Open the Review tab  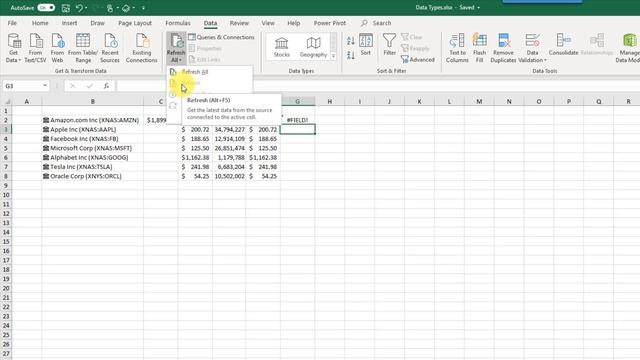pos(239,23)
